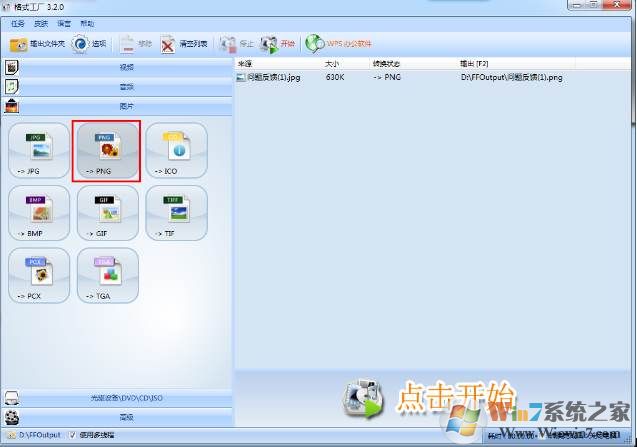This screenshot has width=637, height=447.
Task: Select the -> PCX conversion icon
Action: point(39,276)
